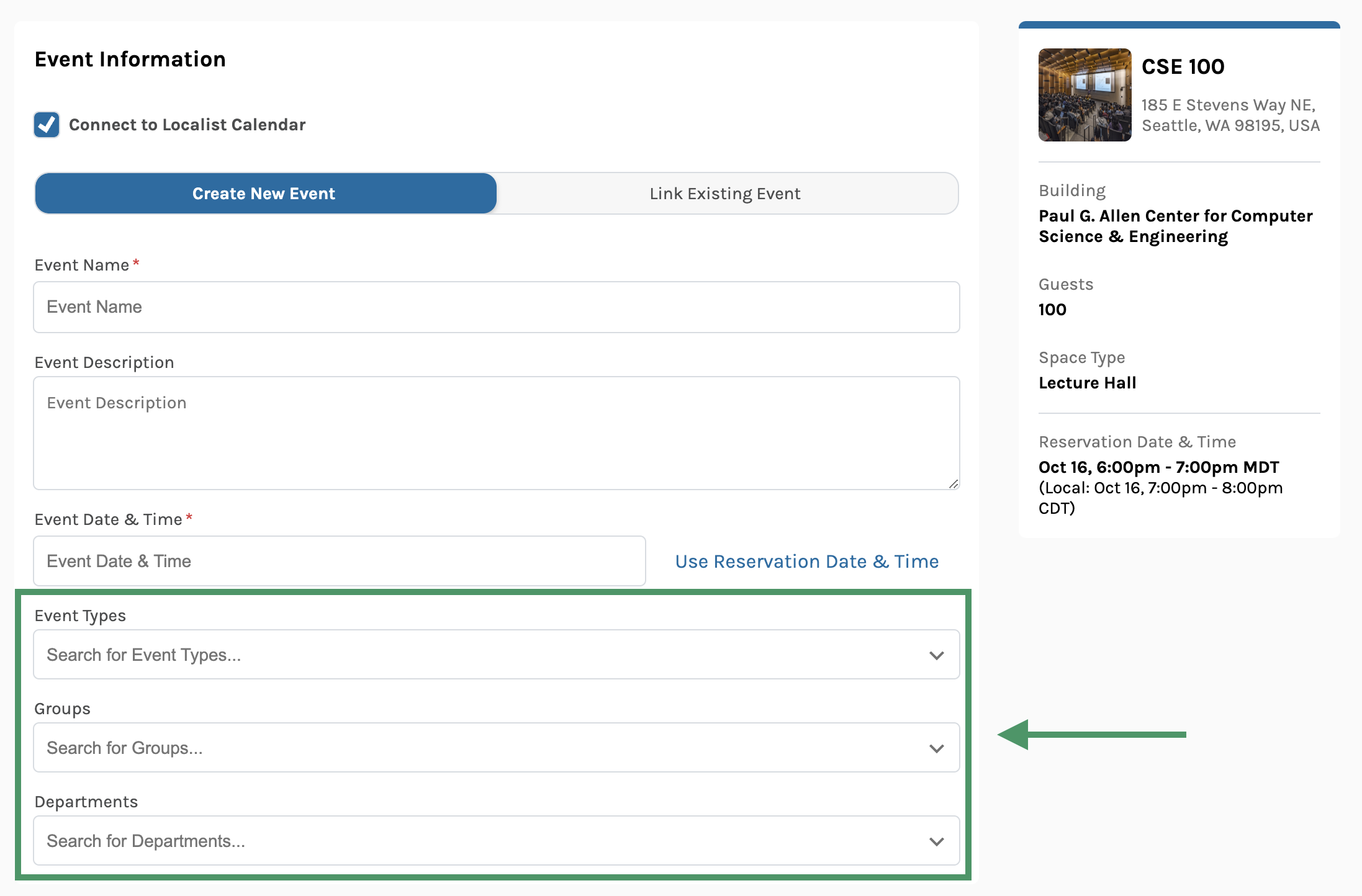
Task: Click the Event Date & Time field
Action: point(339,561)
